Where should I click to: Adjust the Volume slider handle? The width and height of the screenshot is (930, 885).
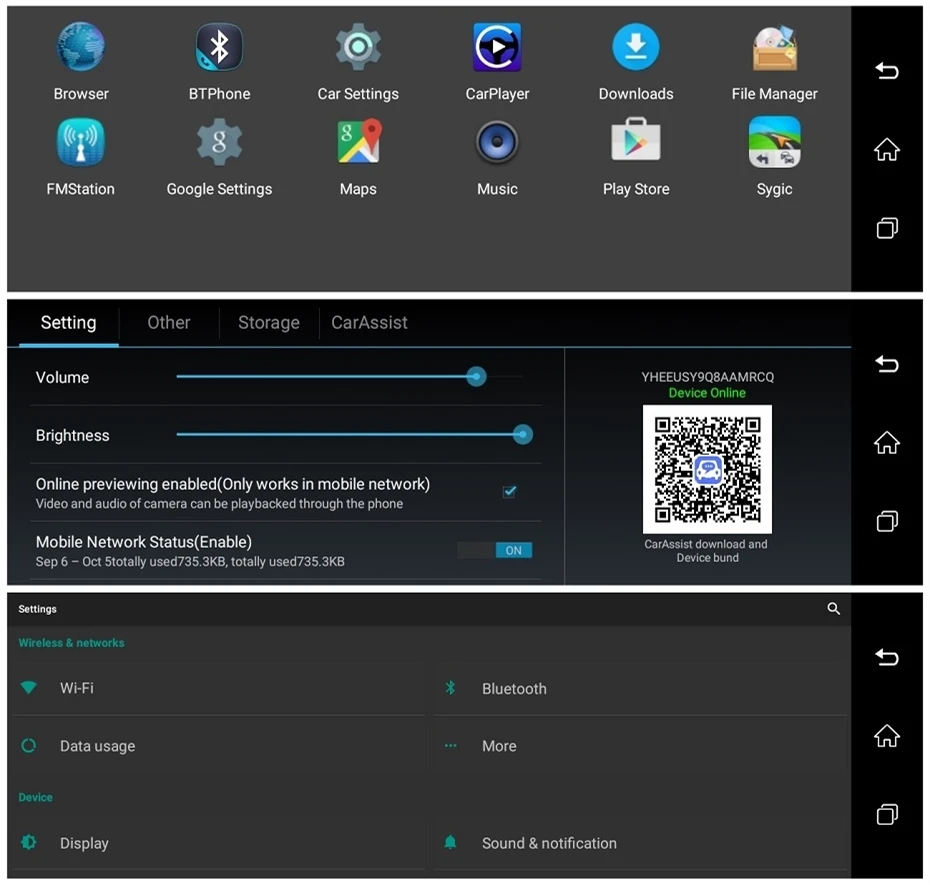pyautogui.click(x=476, y=377)
